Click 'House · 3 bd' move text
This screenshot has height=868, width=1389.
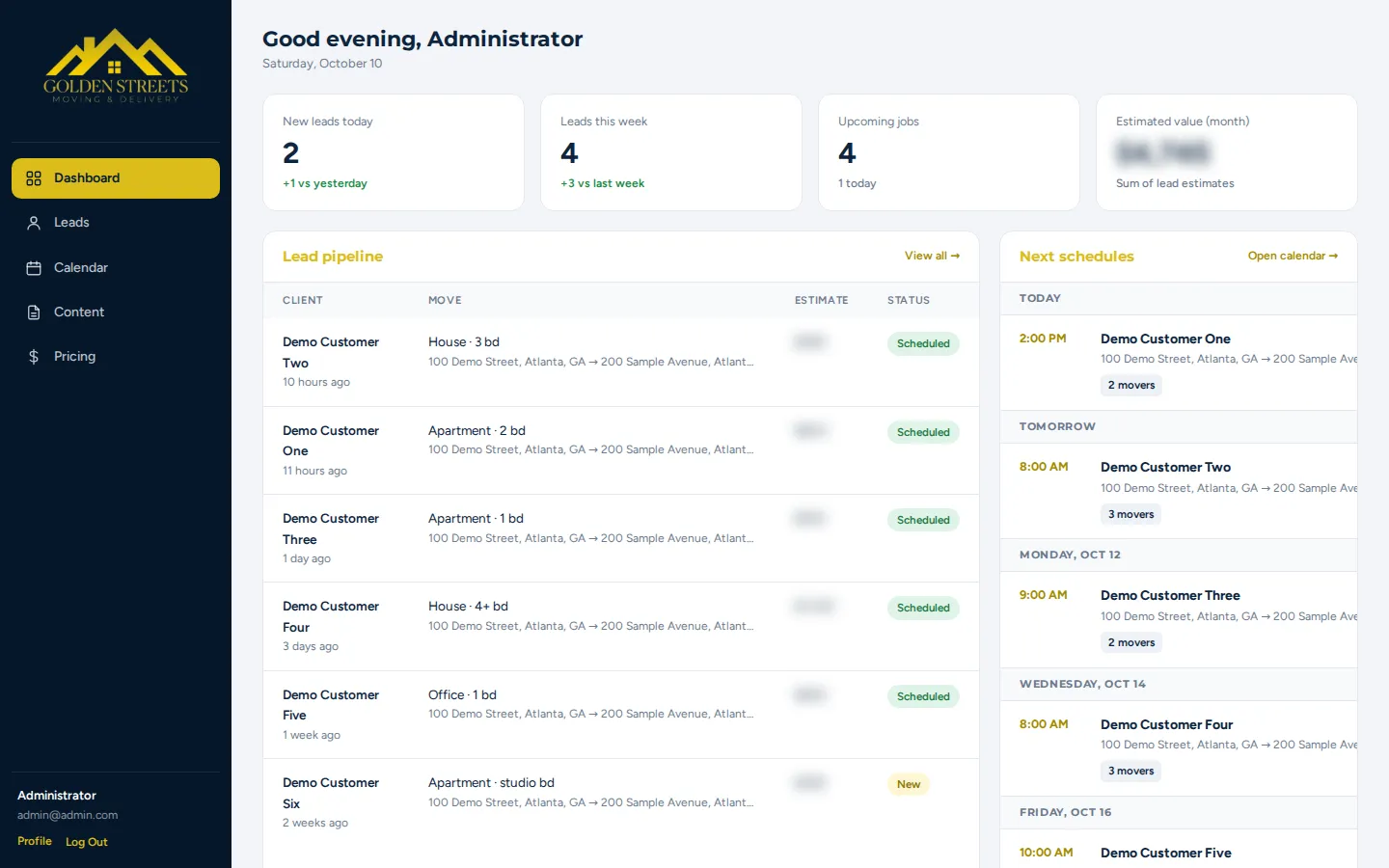(464, 342)
